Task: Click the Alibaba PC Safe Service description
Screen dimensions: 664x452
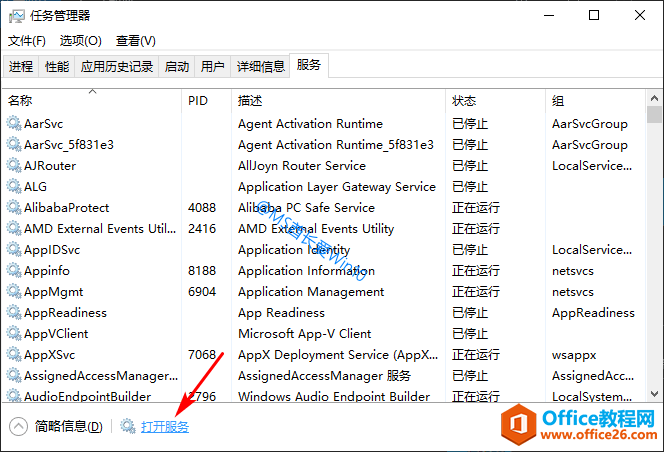Action: coord(306,208)
